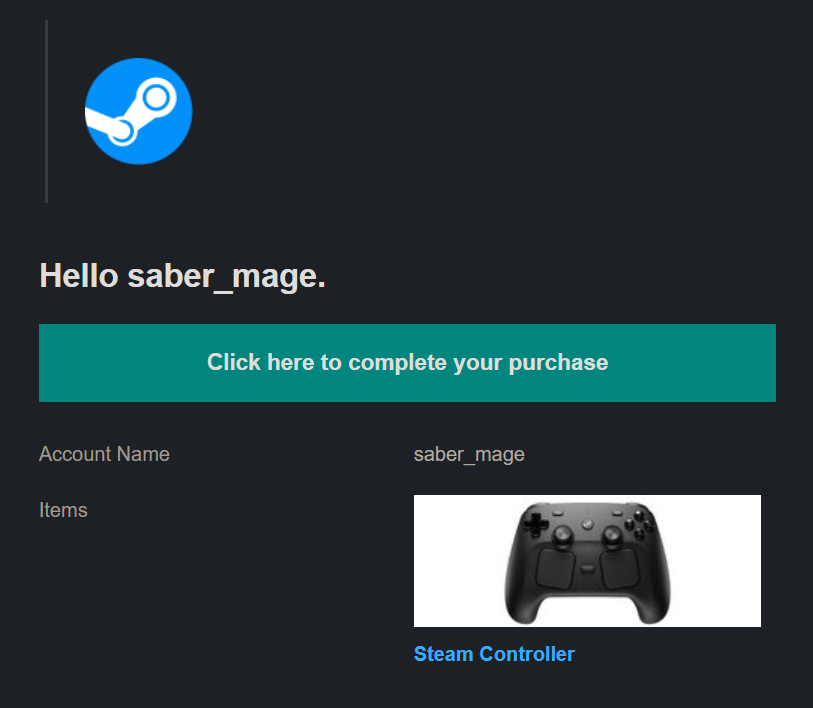Select the saber_mage account name value
This screenshot has height=708, width=813.
[x=469, y=455]
